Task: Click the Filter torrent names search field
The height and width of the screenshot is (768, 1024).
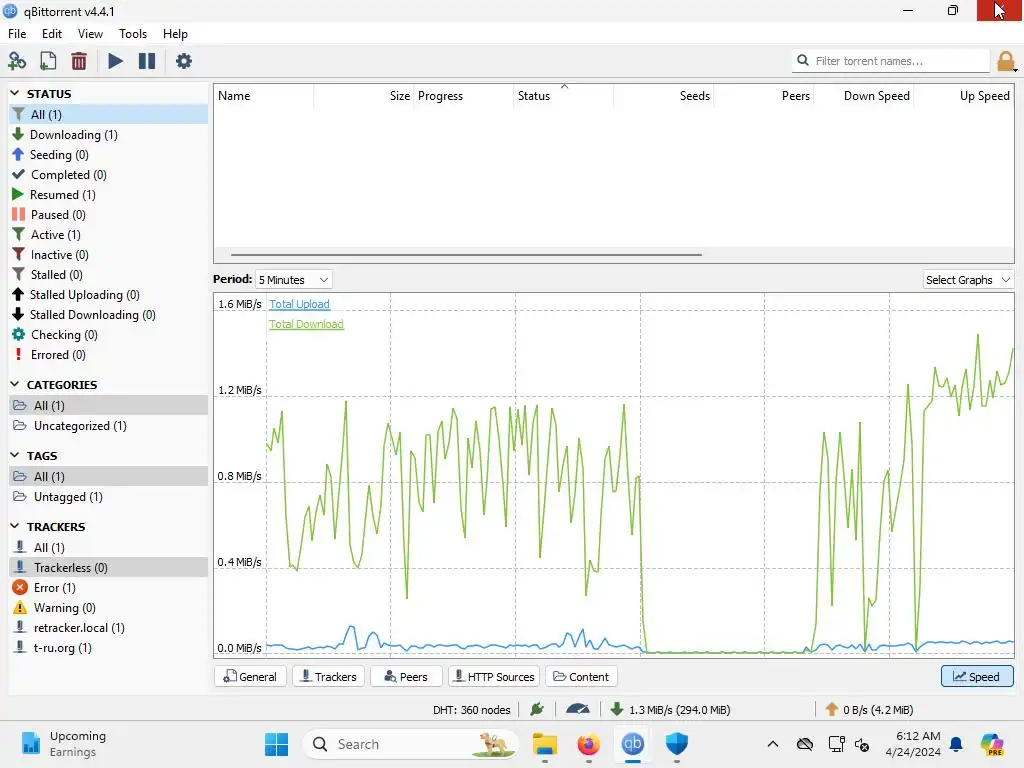Action: 891,61
